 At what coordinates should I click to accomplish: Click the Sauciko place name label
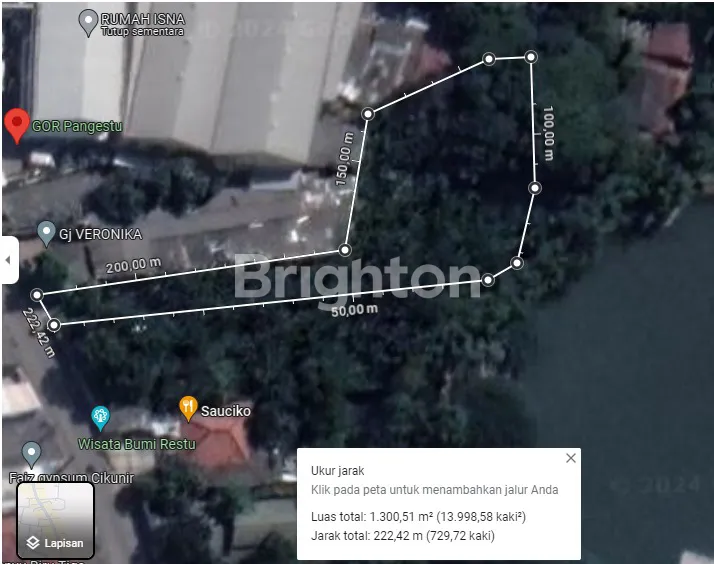(x=226, y=411)
